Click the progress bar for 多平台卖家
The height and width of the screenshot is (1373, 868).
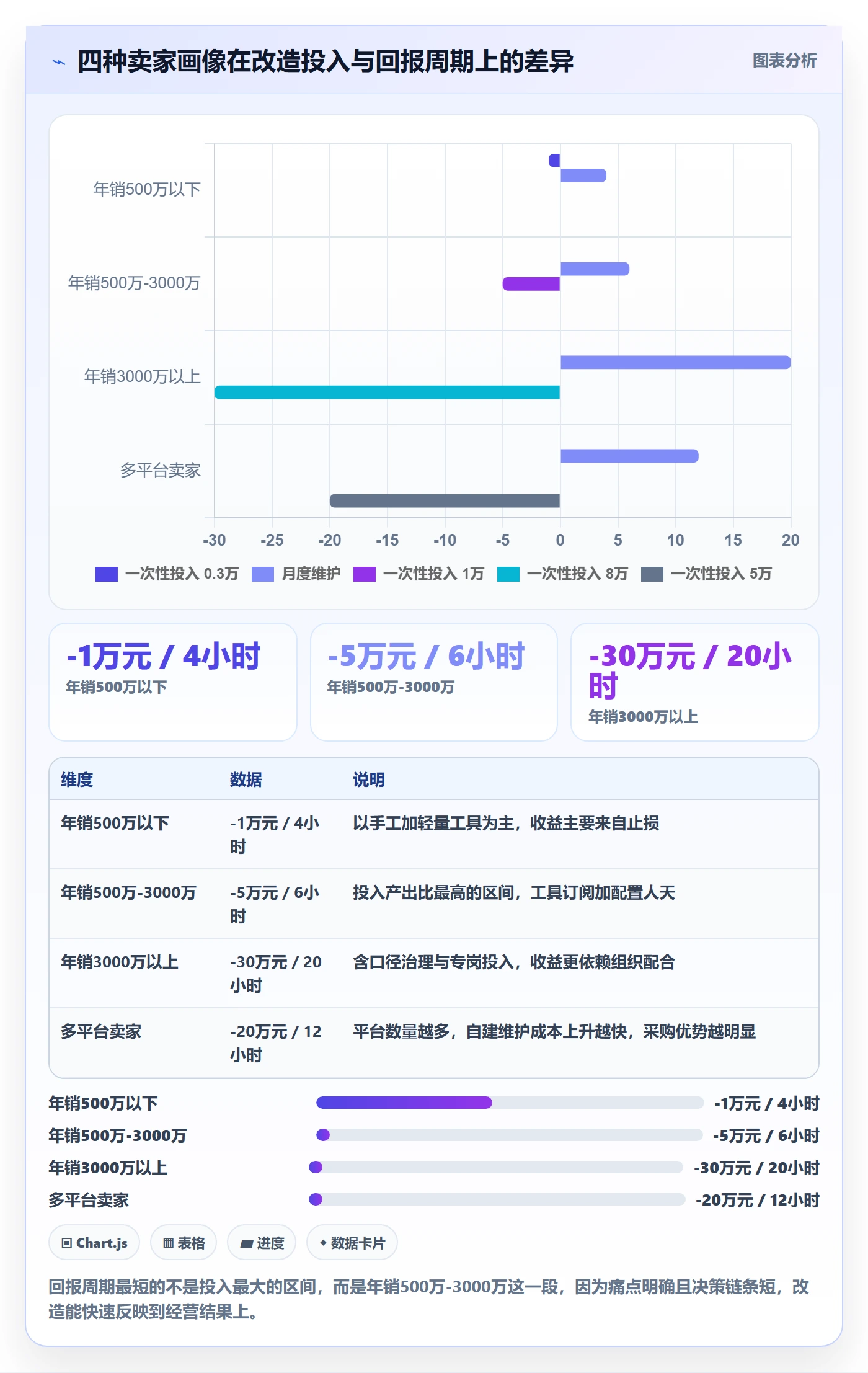tap(497, 1199)
